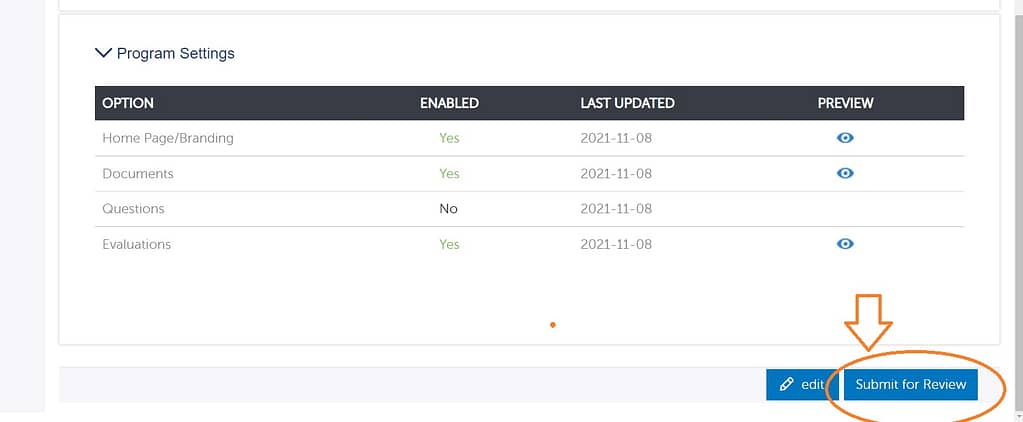
Task: Sort by the OPTION column header
Action: click(128, 103)
